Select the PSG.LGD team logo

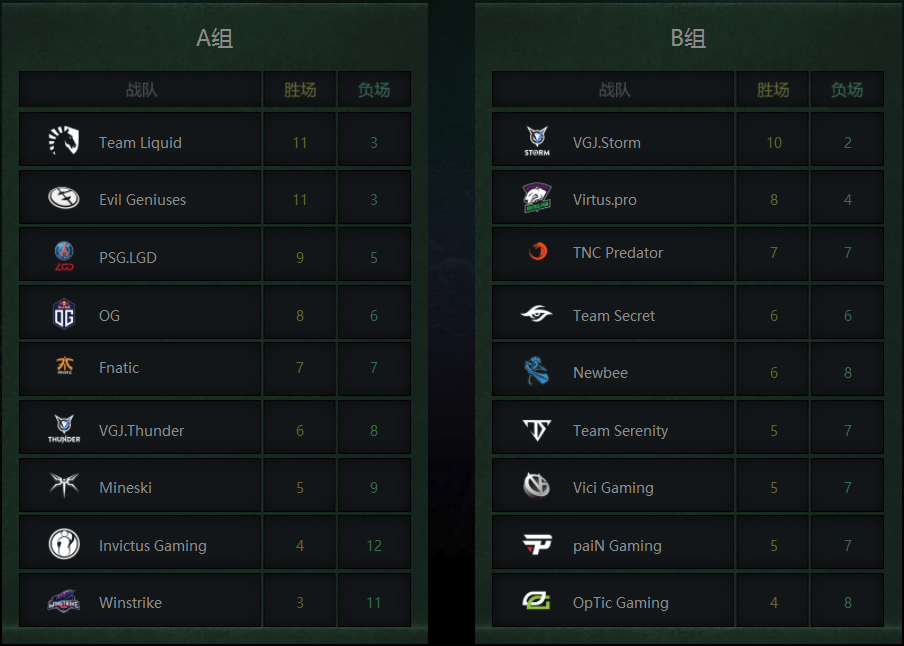click(x=64, y=256)
